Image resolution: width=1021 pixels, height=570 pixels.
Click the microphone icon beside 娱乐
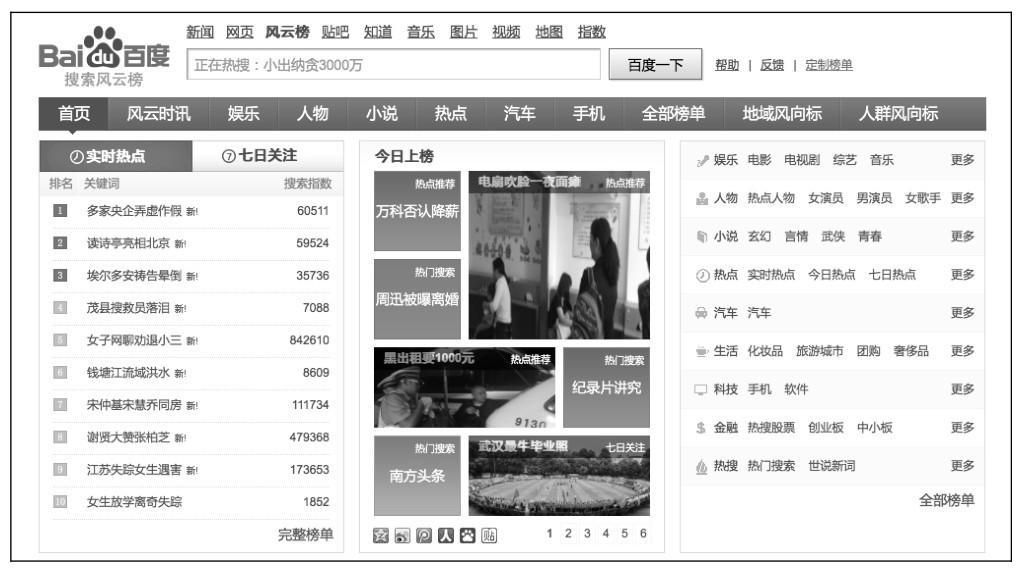click(702, 161)
